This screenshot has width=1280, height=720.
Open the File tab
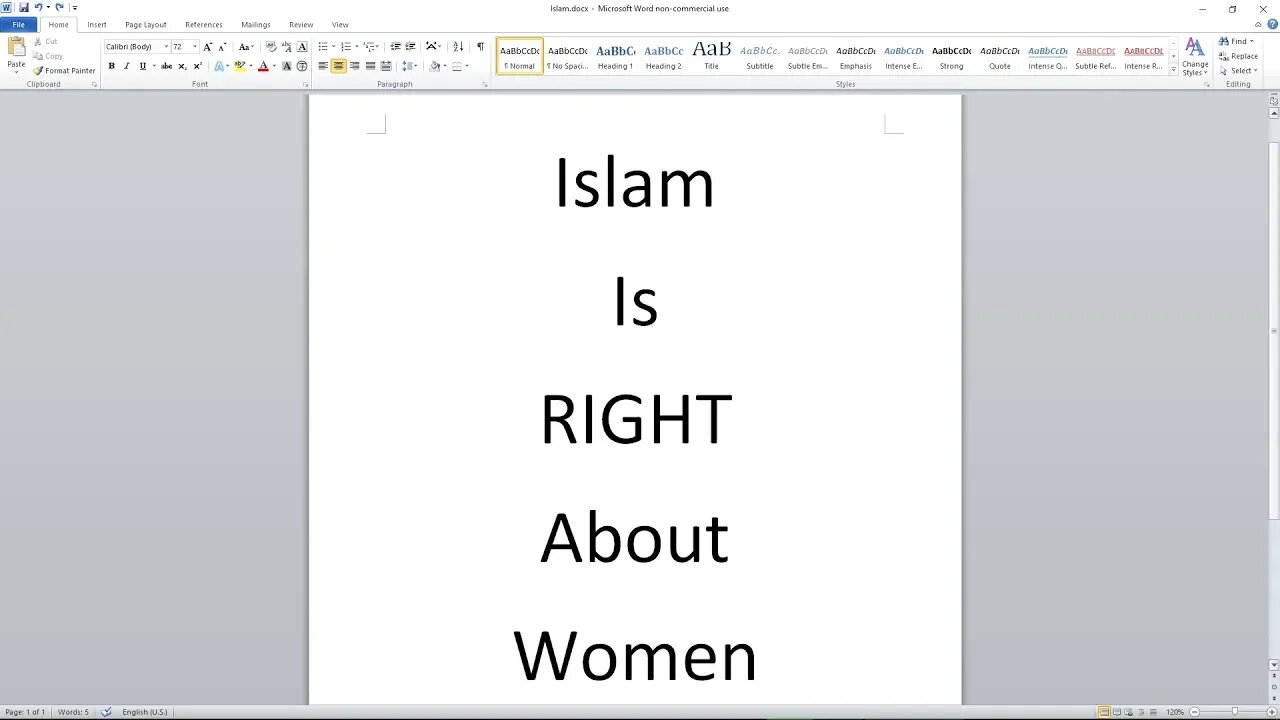tap(18, 25)
